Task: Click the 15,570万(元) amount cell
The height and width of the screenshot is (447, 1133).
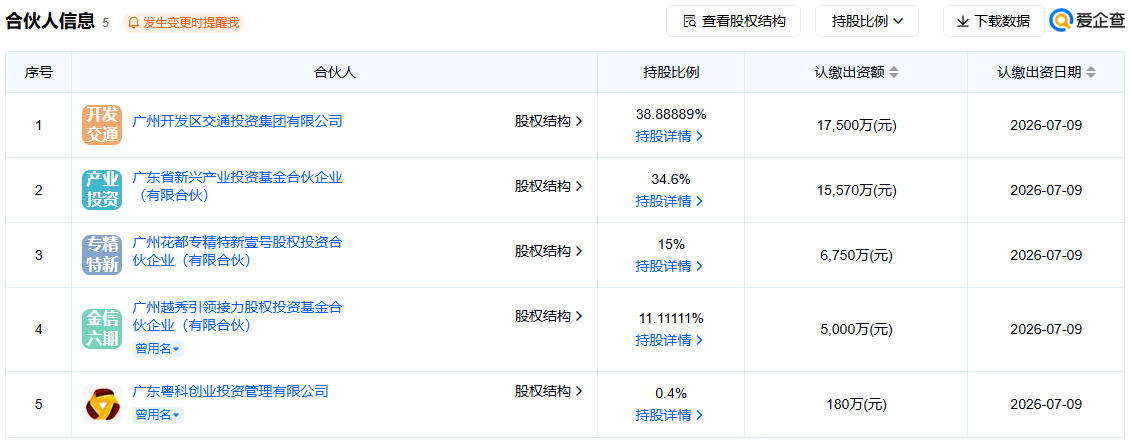Action: click(856, 190)
